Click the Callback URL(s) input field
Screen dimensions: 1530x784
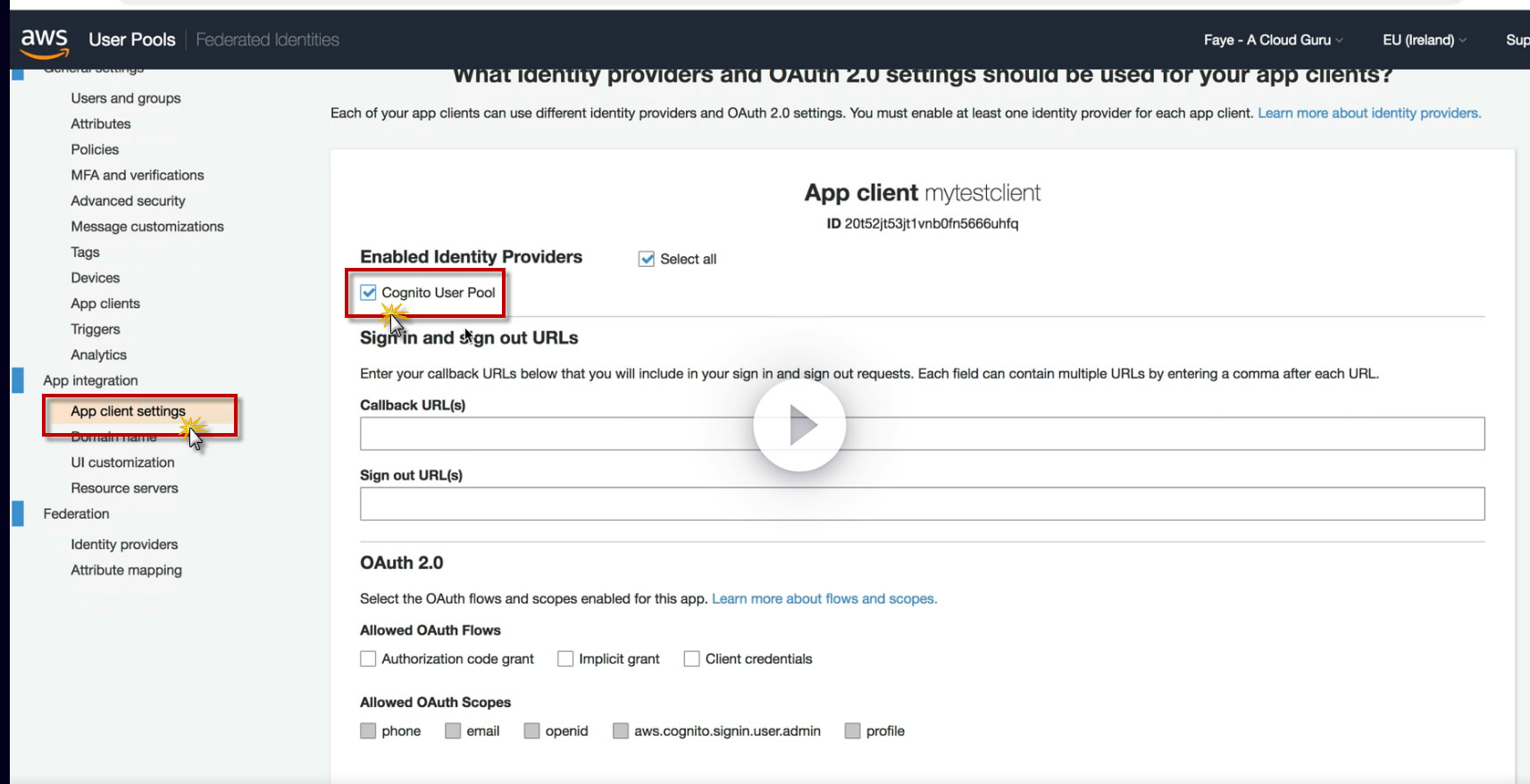pos(922,434)
